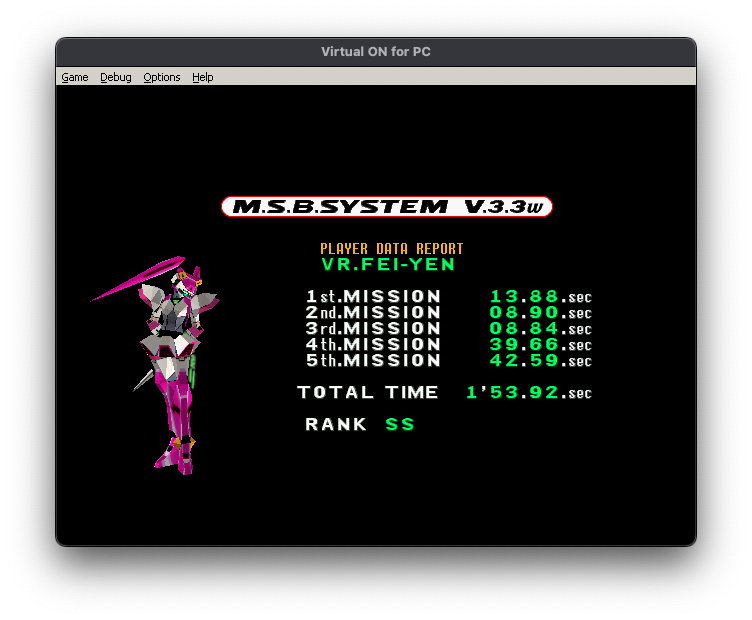Click the Virtual ON for PC title bar
Viewport: 752px width, 620px height.
[376, 52]
